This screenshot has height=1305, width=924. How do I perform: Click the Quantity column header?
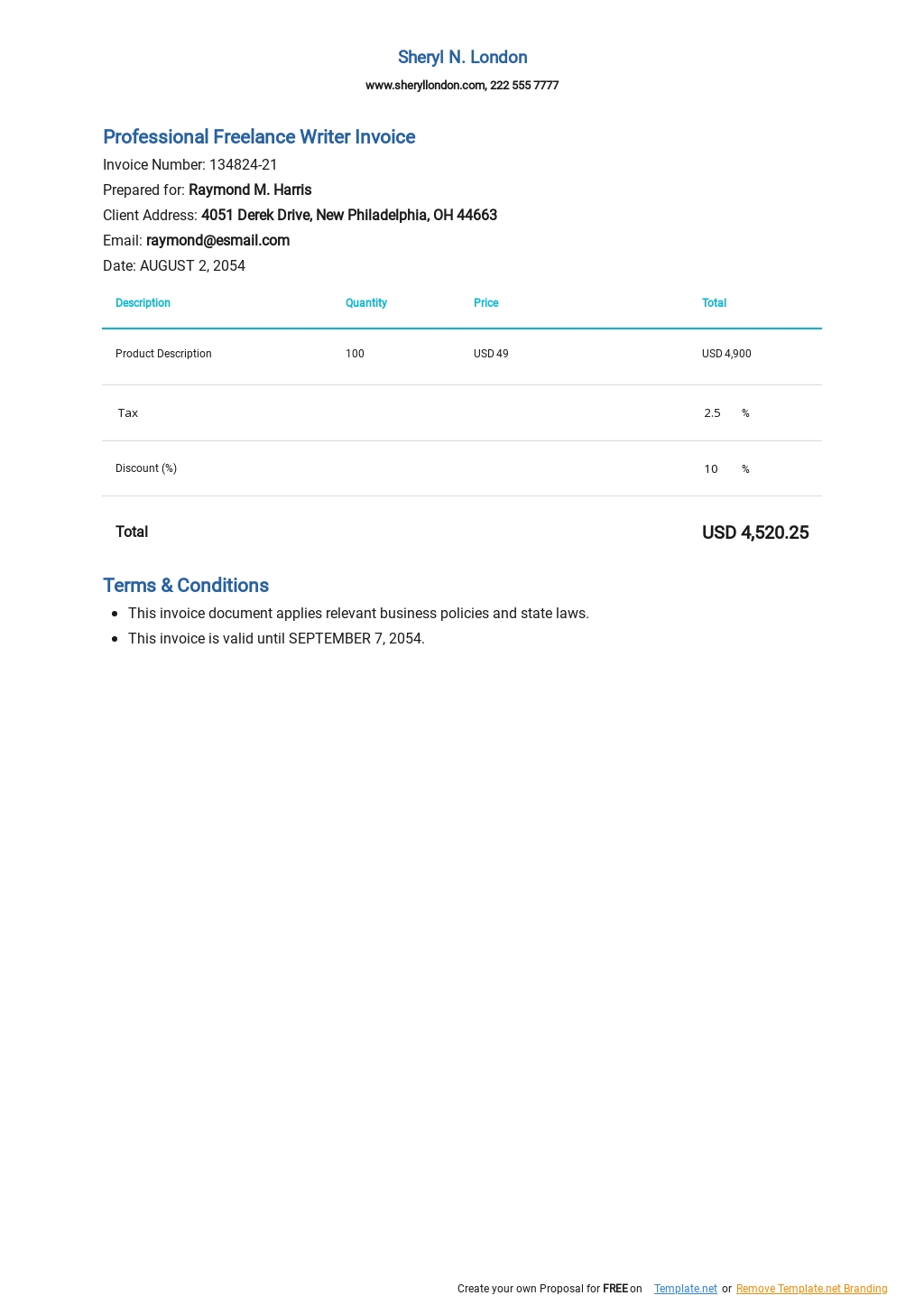[x=366, y=303]
